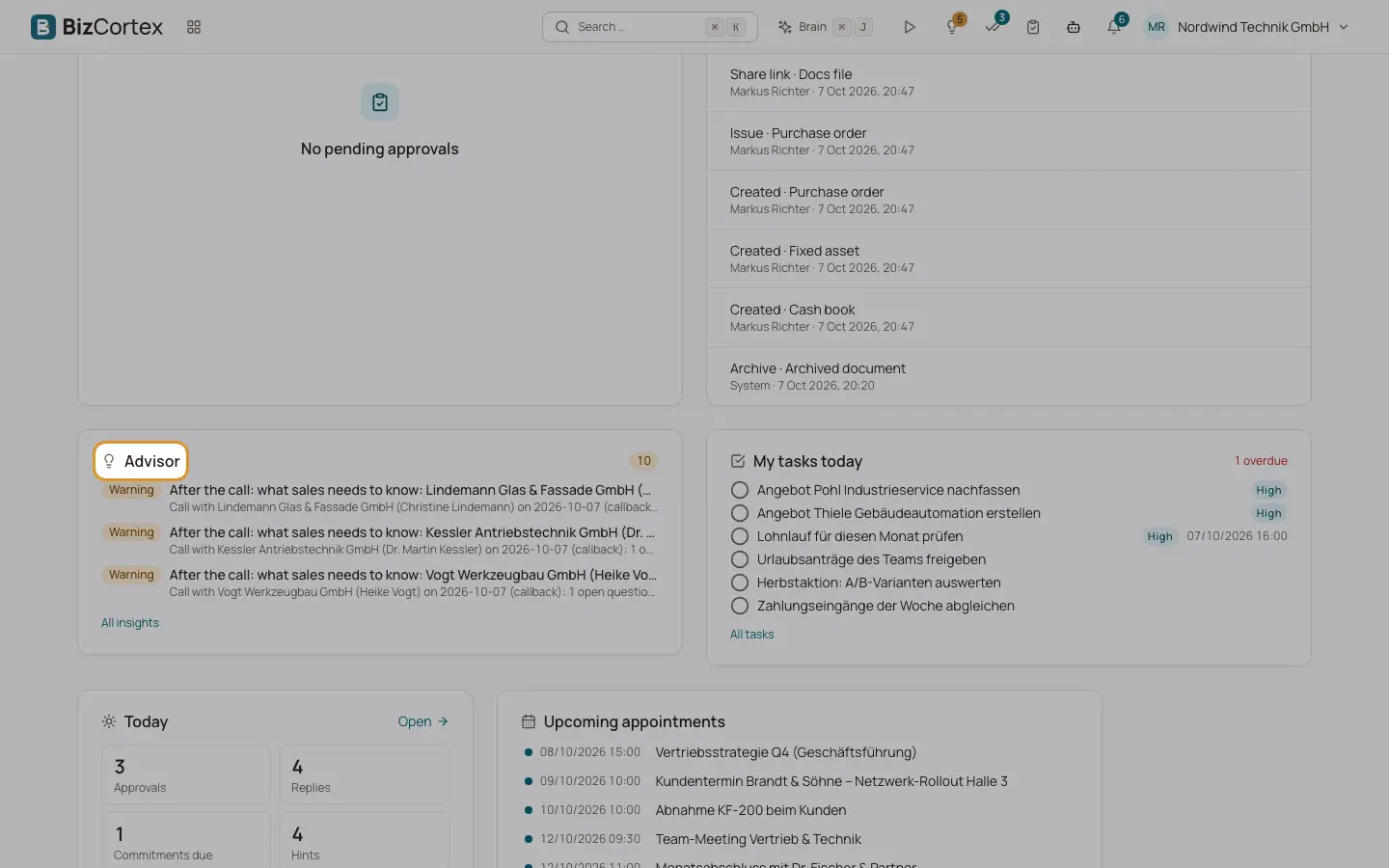Open the notifications bell with badge 6
This screenshot has height=868, width=1389.
[x=1115, y=27]
